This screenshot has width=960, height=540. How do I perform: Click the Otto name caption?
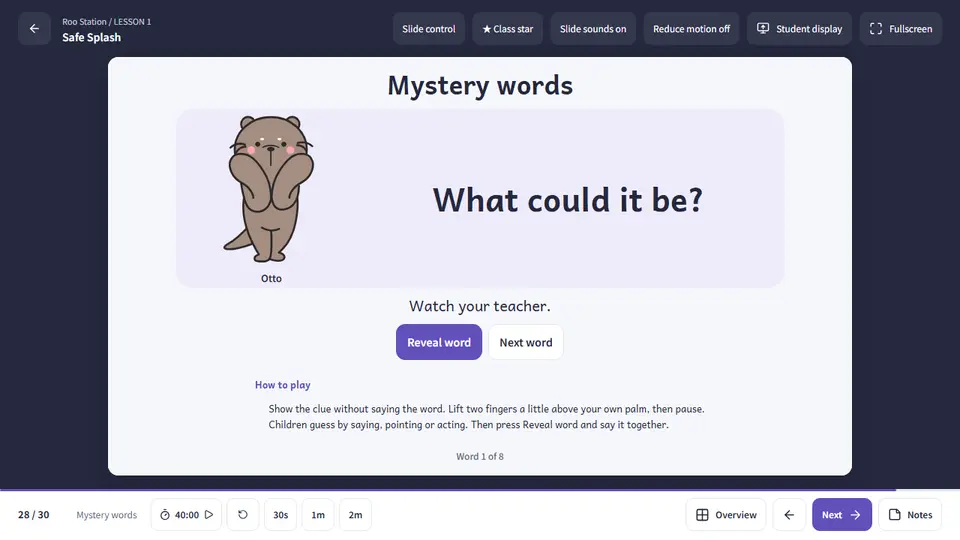271,279
